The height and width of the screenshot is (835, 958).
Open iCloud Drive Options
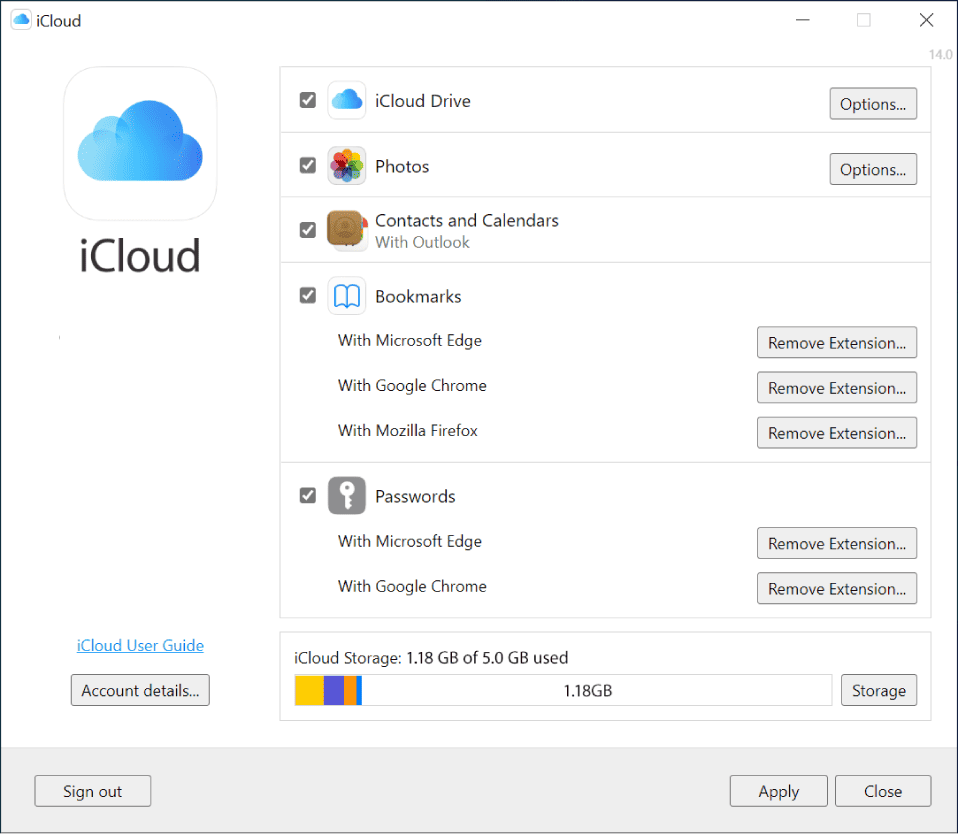(872, 104)
